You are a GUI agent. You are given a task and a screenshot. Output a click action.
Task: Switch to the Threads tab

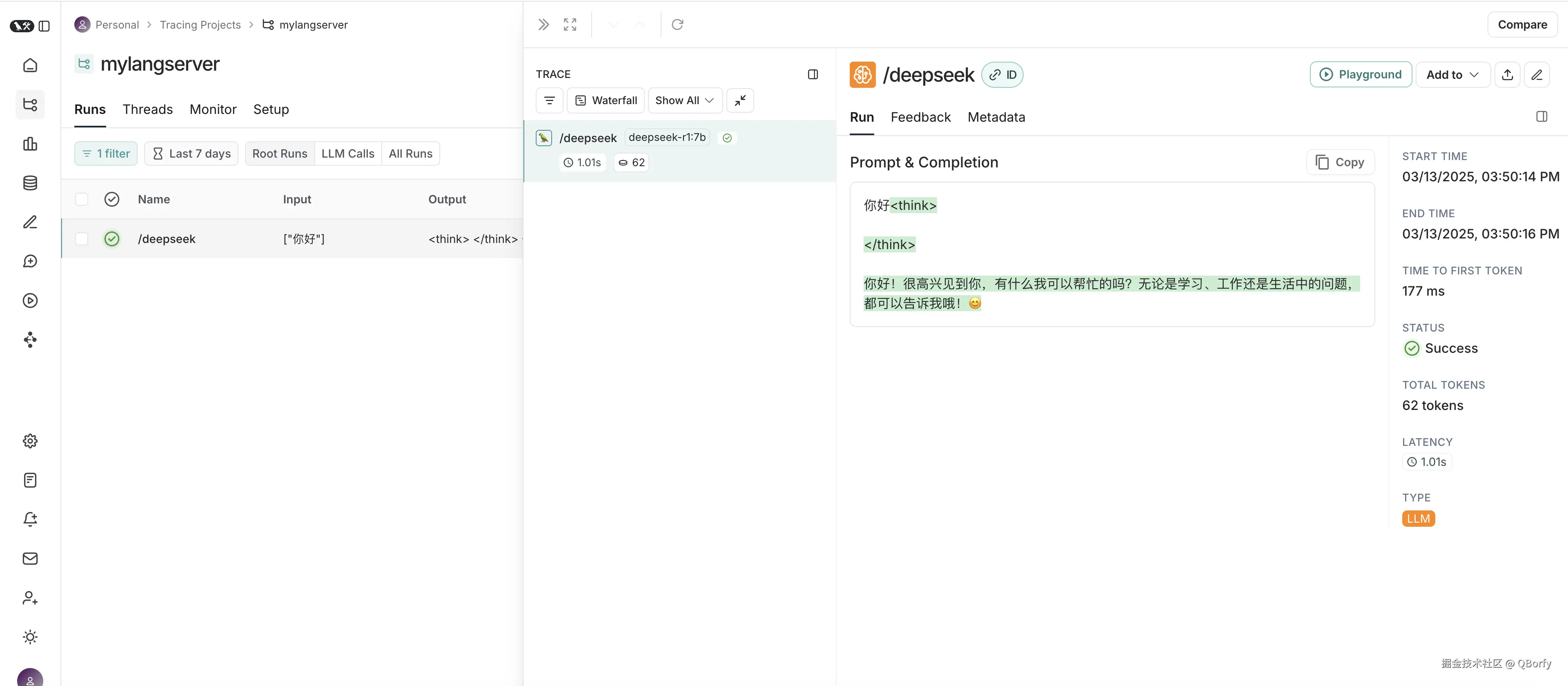coord(147,109)
